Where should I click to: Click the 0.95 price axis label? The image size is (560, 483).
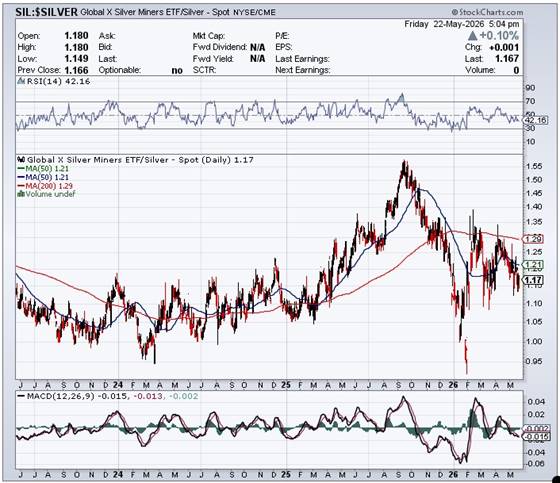pyautogui.click(x=534, y=361)
